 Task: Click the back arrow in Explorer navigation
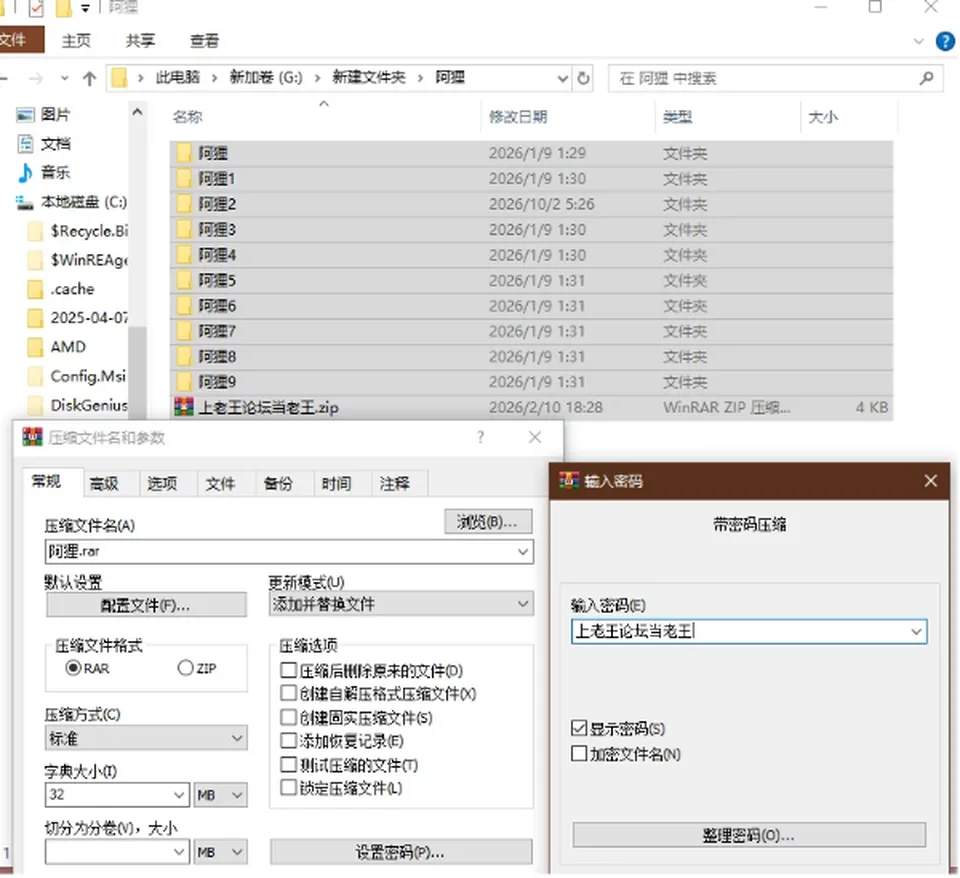point(4,78)
